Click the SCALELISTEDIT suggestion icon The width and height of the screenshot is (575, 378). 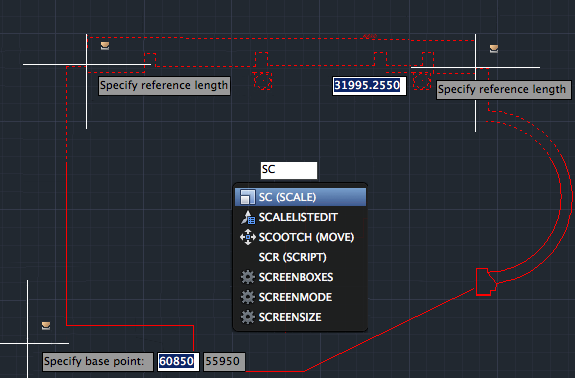[248, 217]
